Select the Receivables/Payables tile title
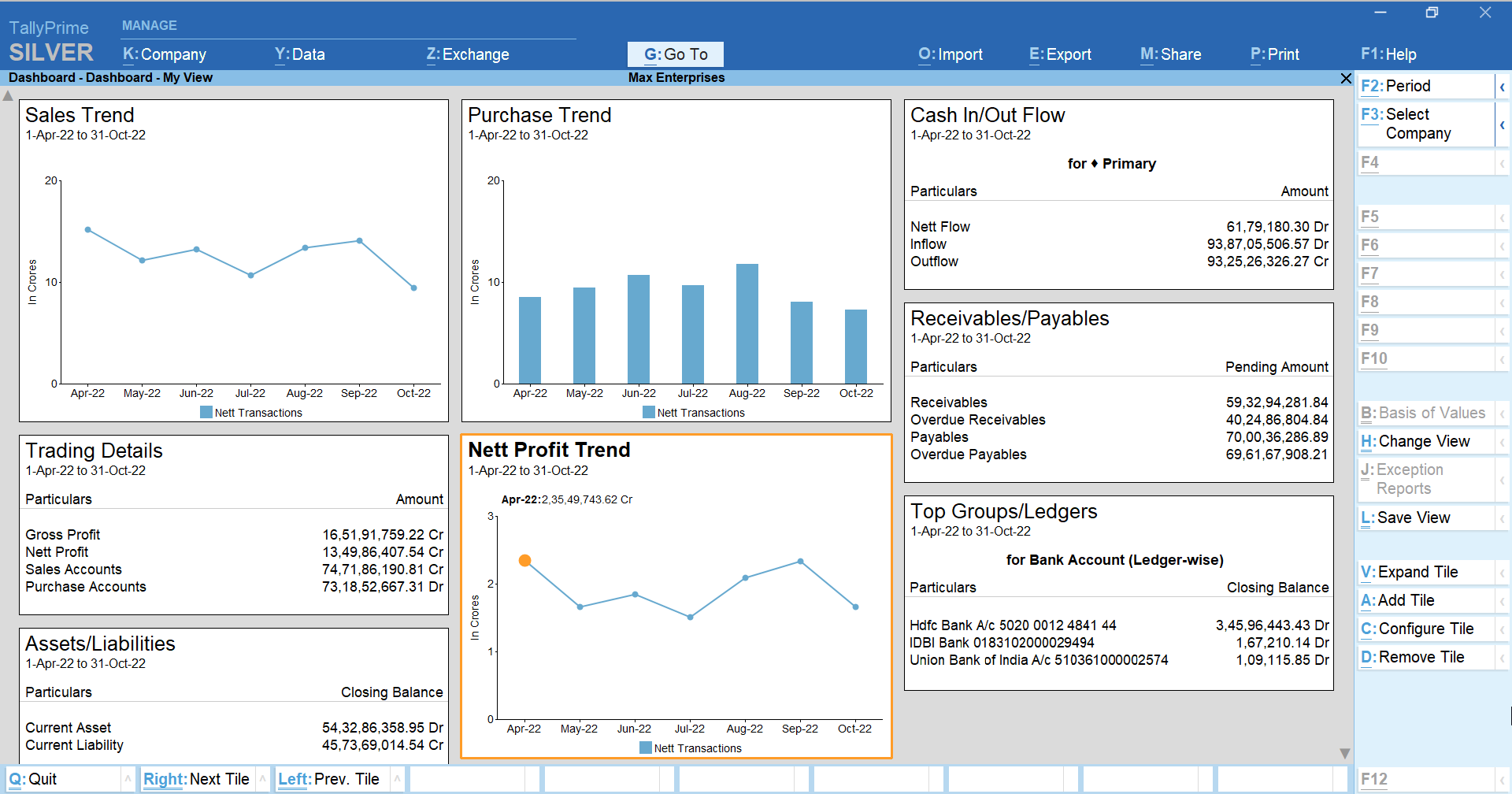 tap(1010, 318)
